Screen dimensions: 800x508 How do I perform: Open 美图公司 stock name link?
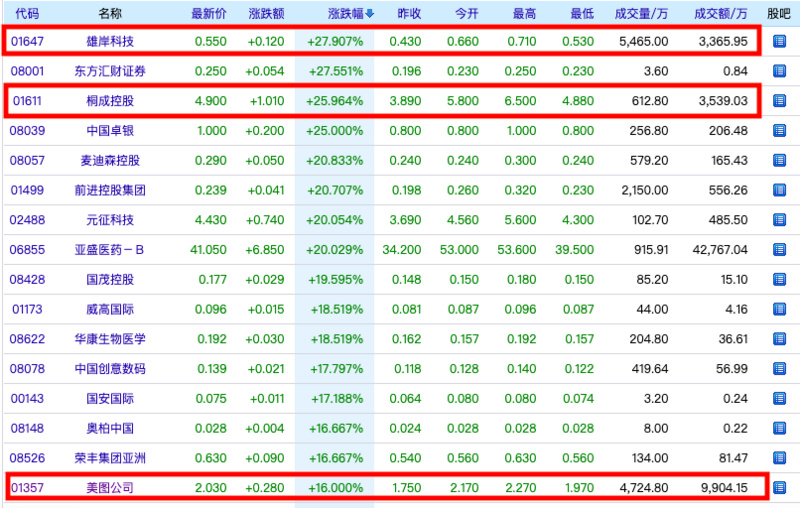110,488
